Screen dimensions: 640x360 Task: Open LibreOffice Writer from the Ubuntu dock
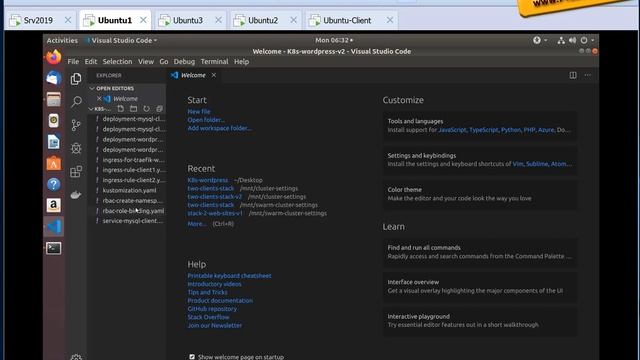click(53, 142)
